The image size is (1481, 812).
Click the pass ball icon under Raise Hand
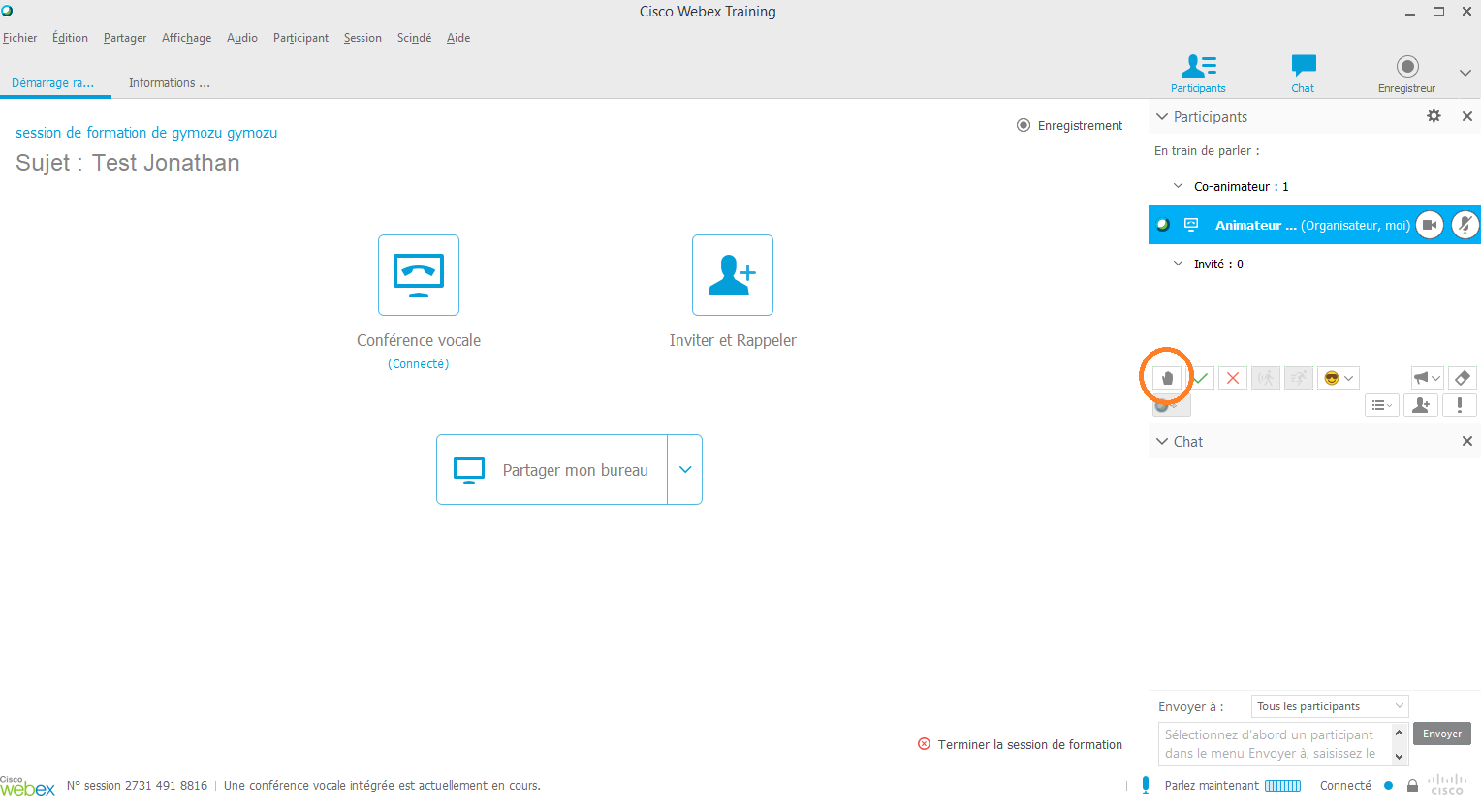click(x=1171, y=407)
